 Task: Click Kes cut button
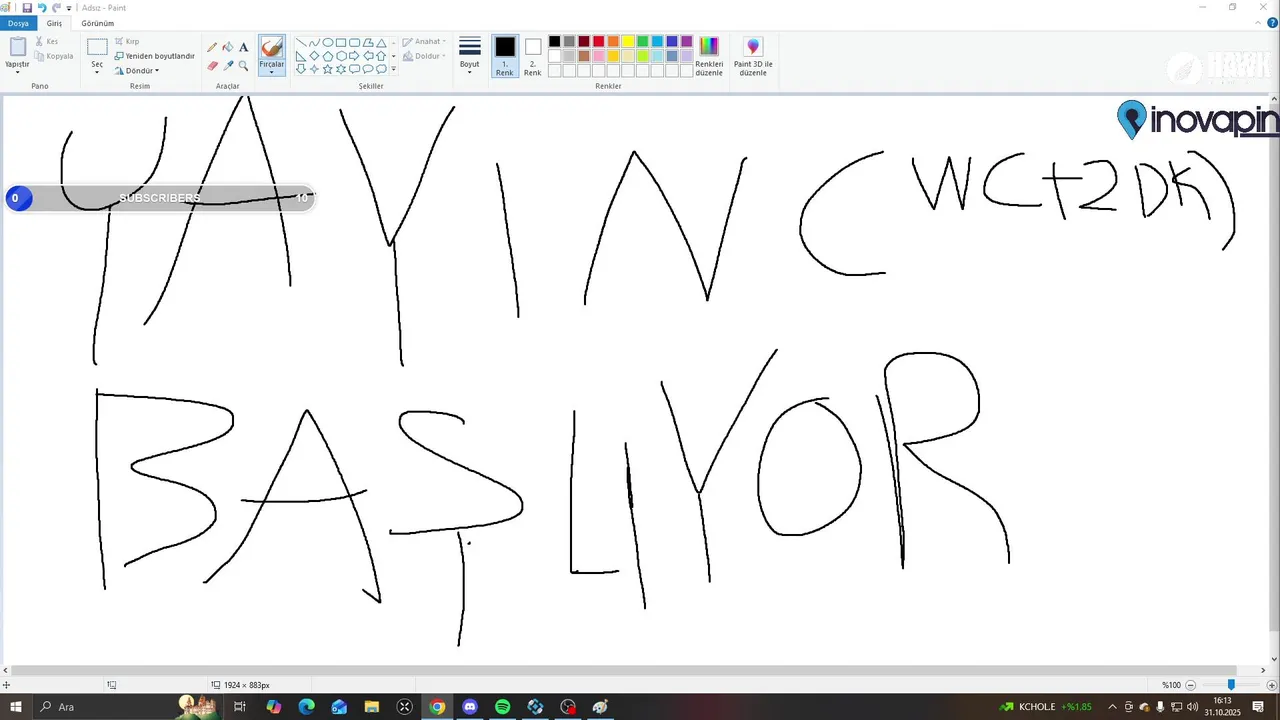47,41
